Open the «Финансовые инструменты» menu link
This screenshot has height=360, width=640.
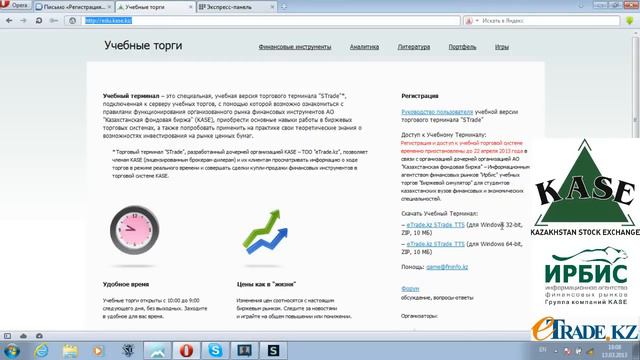coord(295,47)
